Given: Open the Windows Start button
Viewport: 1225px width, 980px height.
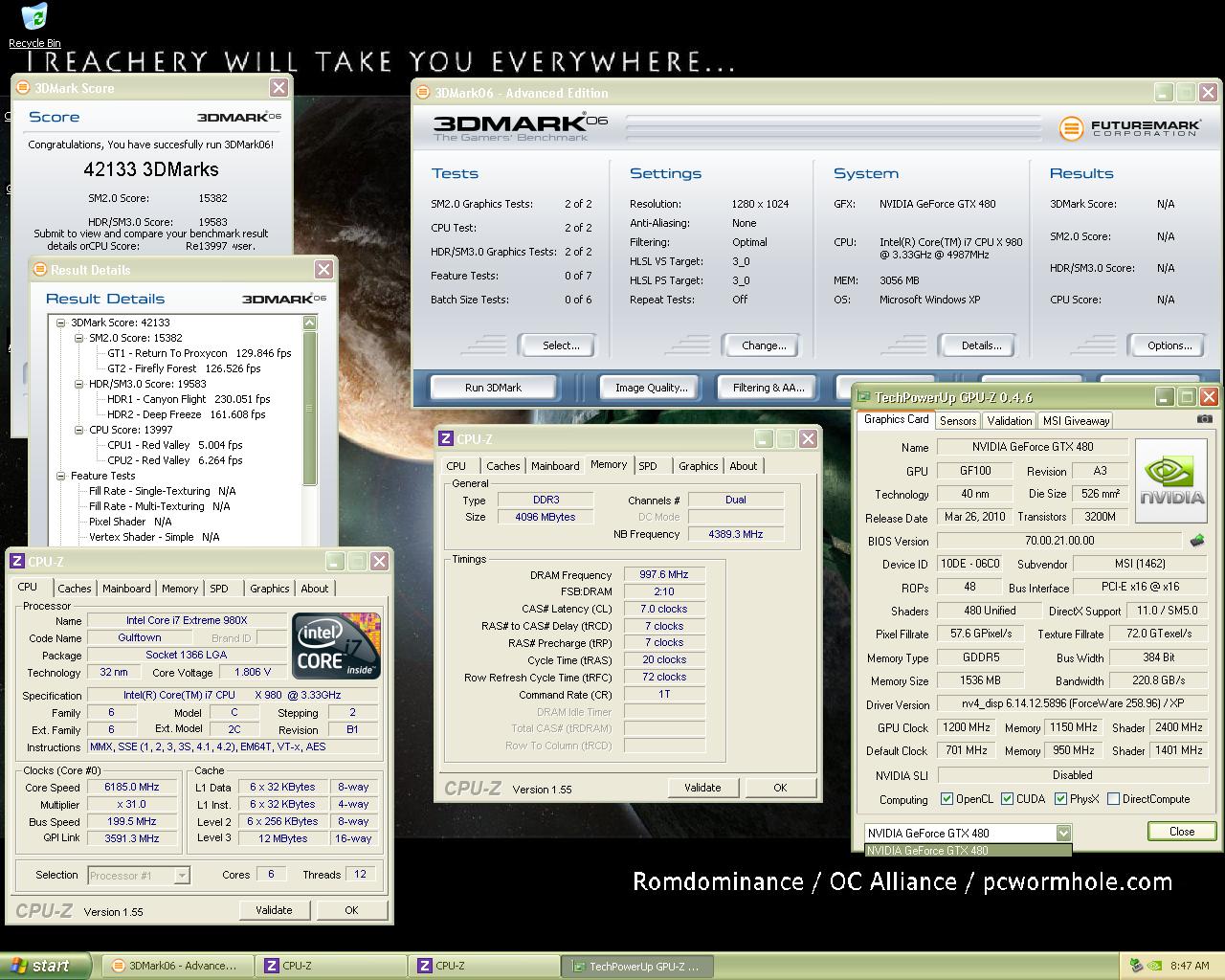Looking at the screenshot, I should click(x=45, y=966).
